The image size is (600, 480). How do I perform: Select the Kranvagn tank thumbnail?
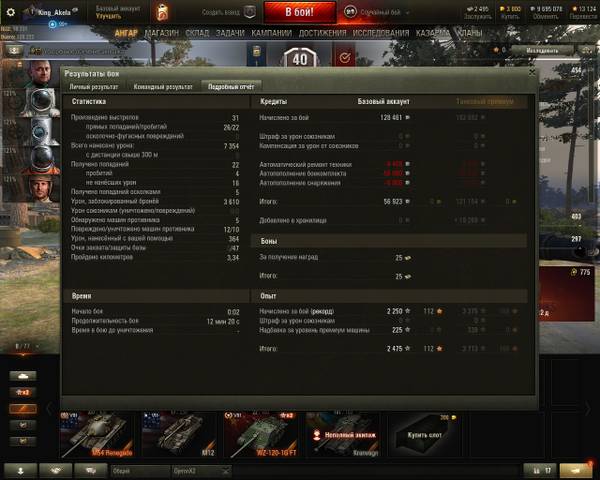point(342,435)
